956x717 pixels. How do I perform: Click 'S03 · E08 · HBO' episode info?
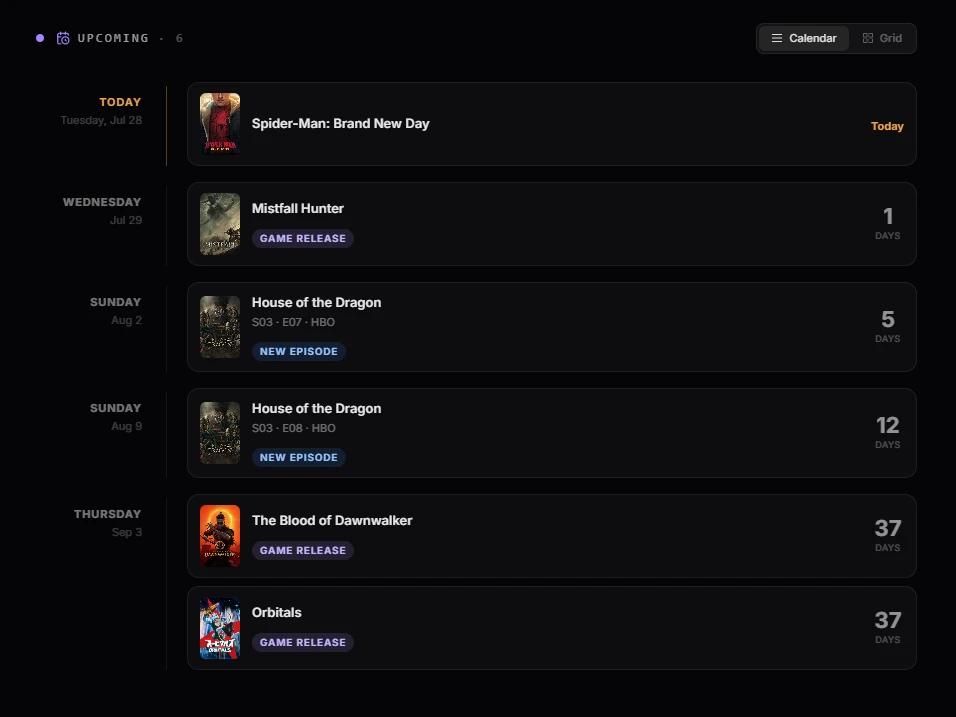(x=294, y=429)
